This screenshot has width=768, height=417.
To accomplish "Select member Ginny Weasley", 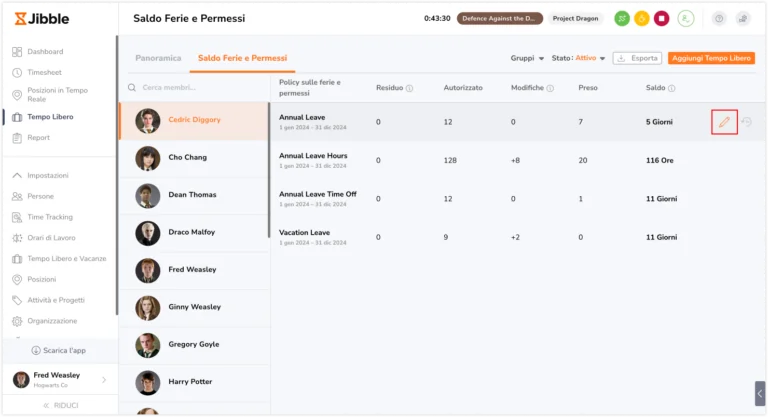I will pos(194,308).
